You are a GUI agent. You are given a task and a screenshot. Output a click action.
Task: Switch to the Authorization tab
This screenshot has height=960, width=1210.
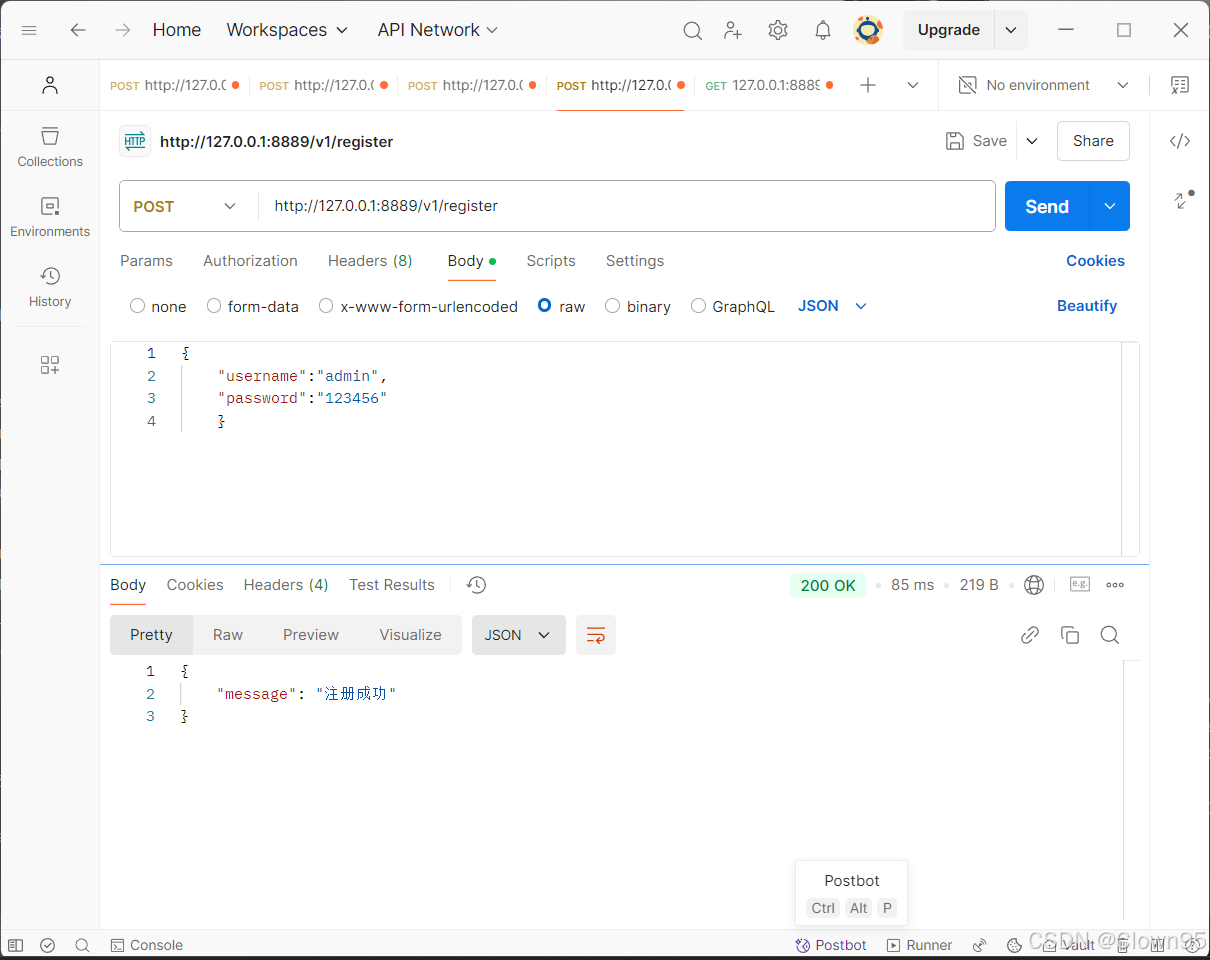pyautogui.click(x=250, y=261)
